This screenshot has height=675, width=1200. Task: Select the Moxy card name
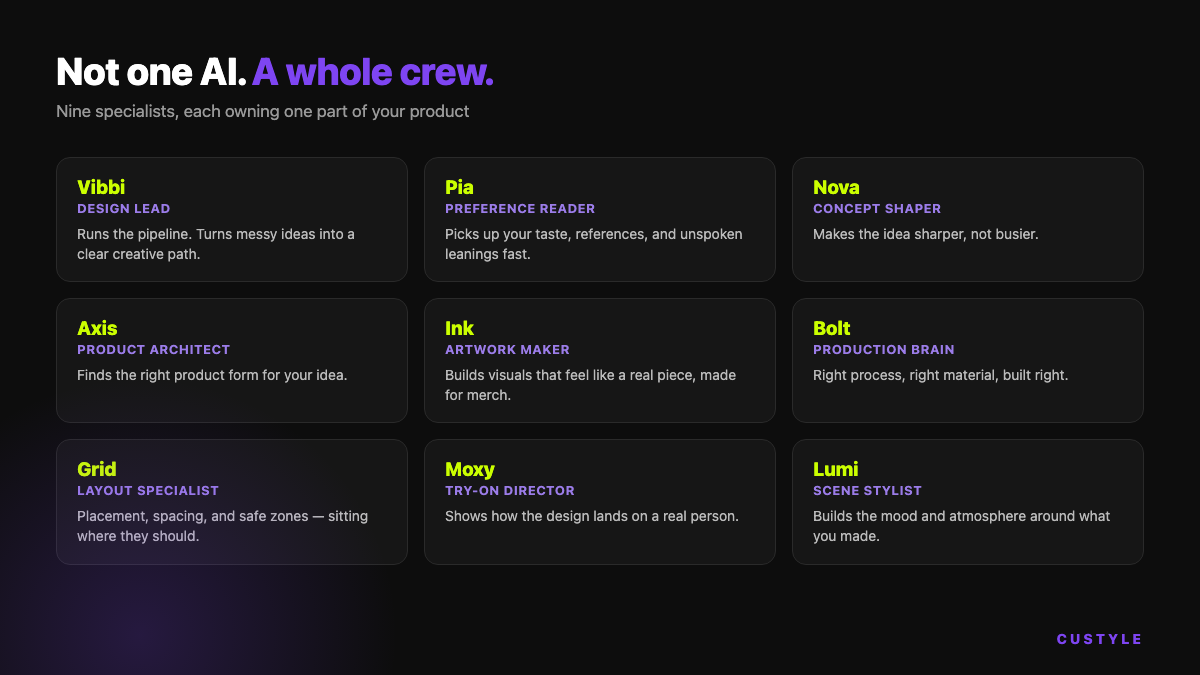tap(470, 469)
